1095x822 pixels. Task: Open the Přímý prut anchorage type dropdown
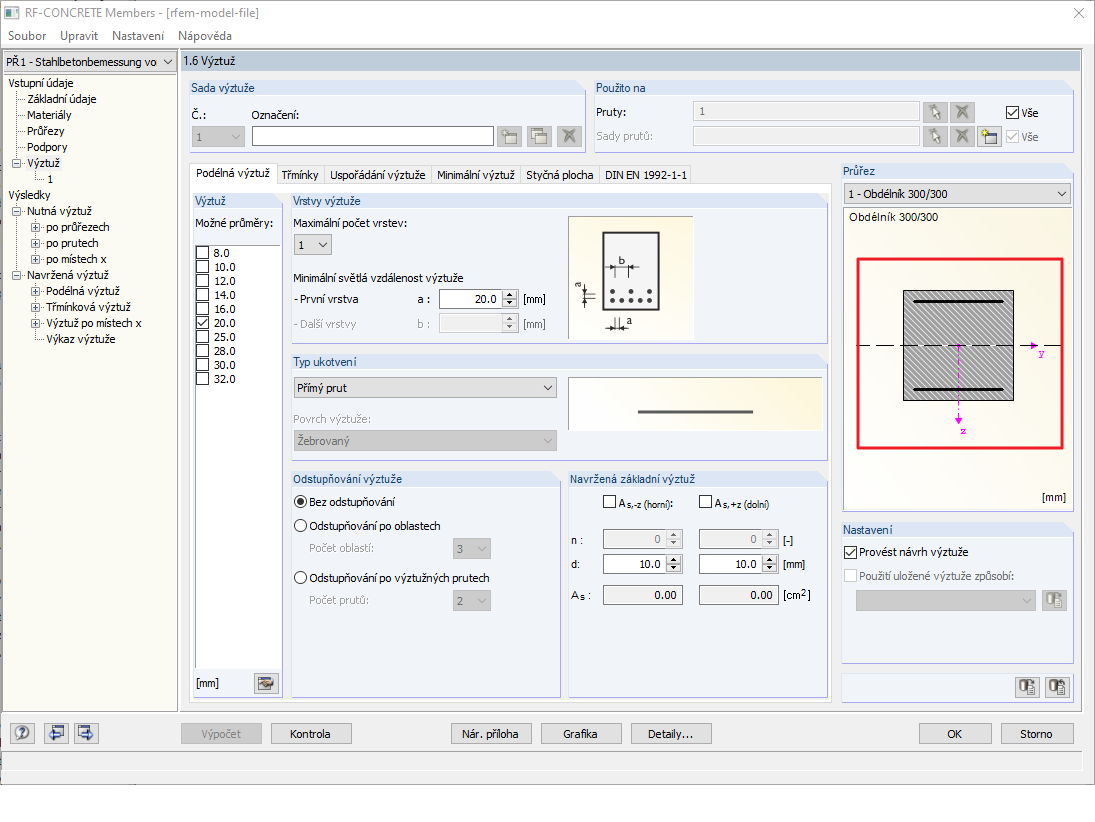(x=425, y=388)
